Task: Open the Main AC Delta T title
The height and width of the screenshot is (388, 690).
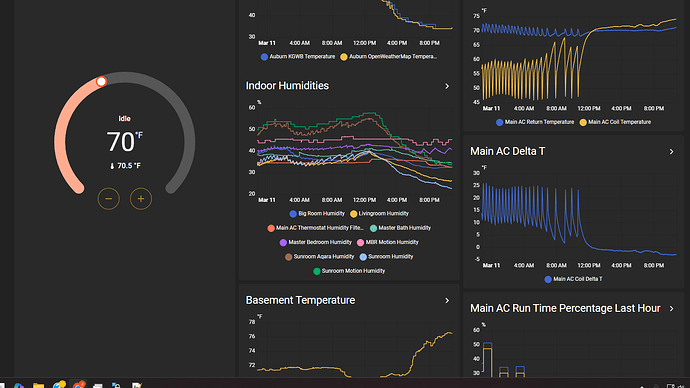Action: point(508,151)
